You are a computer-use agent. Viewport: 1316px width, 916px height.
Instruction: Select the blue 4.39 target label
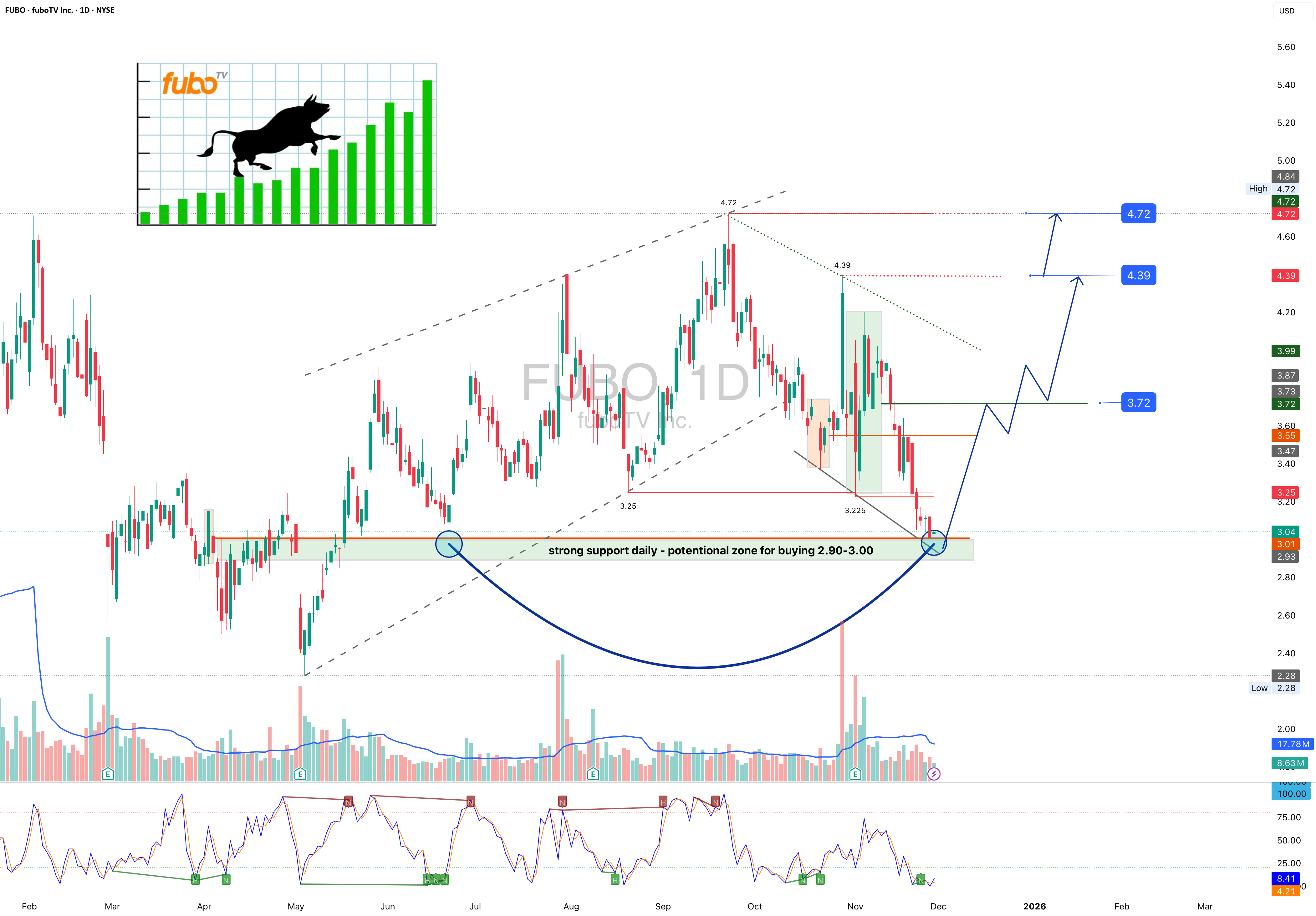[1138, 276]
